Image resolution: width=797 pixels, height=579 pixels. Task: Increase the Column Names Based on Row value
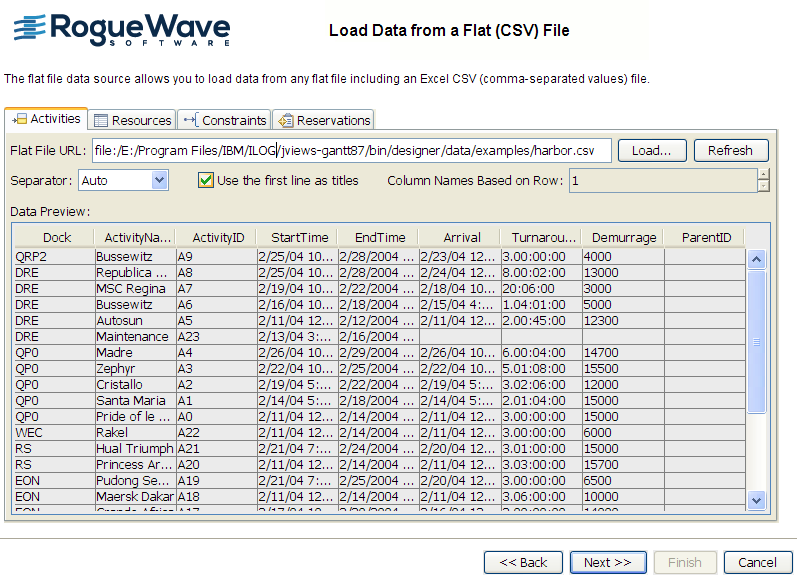763,174
